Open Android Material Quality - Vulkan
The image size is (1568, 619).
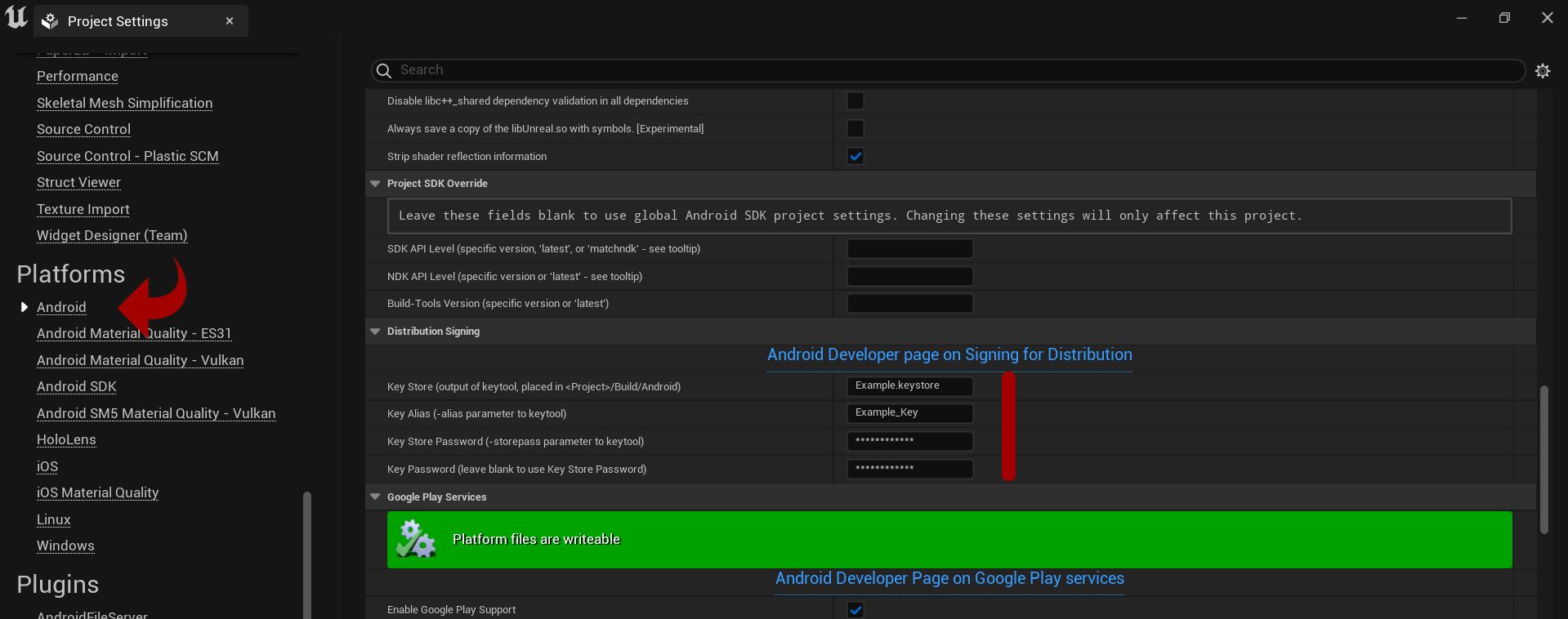(140, 360)
